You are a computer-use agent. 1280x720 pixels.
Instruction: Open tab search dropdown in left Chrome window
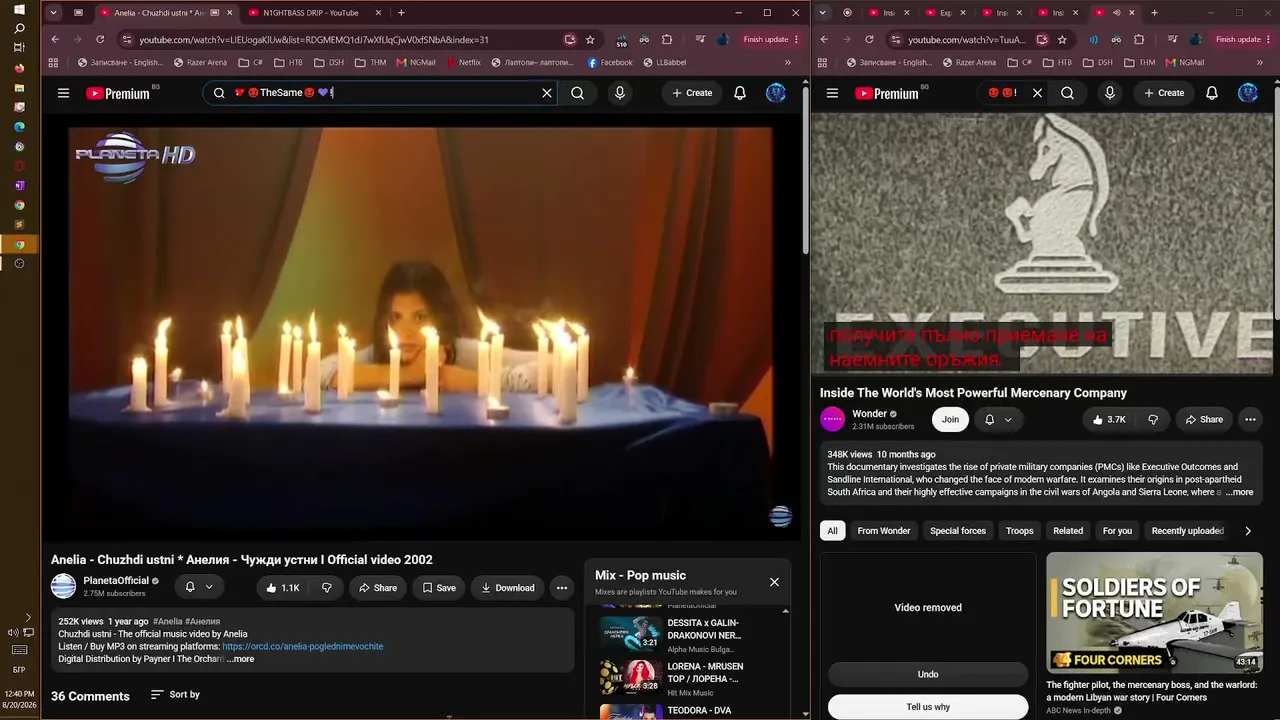(x=53, y=13)
